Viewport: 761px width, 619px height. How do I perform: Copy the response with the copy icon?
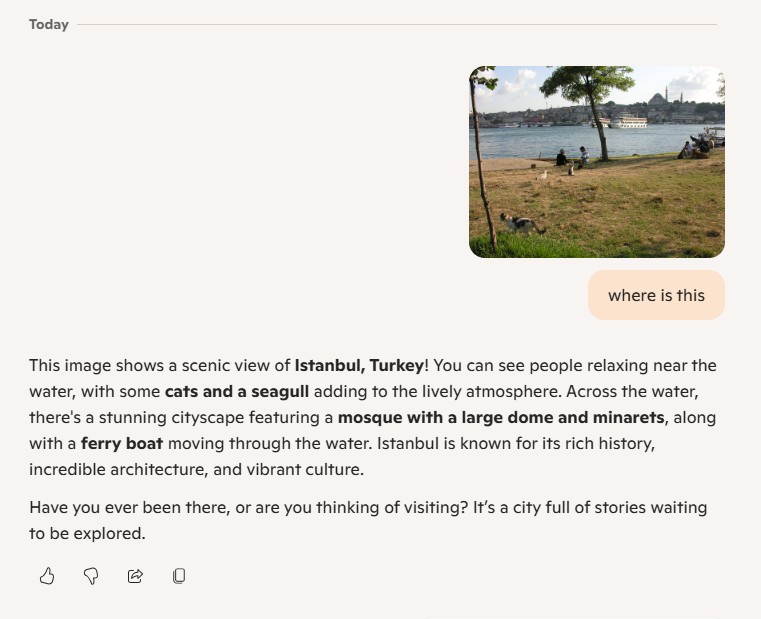click(x=179, y=576)
